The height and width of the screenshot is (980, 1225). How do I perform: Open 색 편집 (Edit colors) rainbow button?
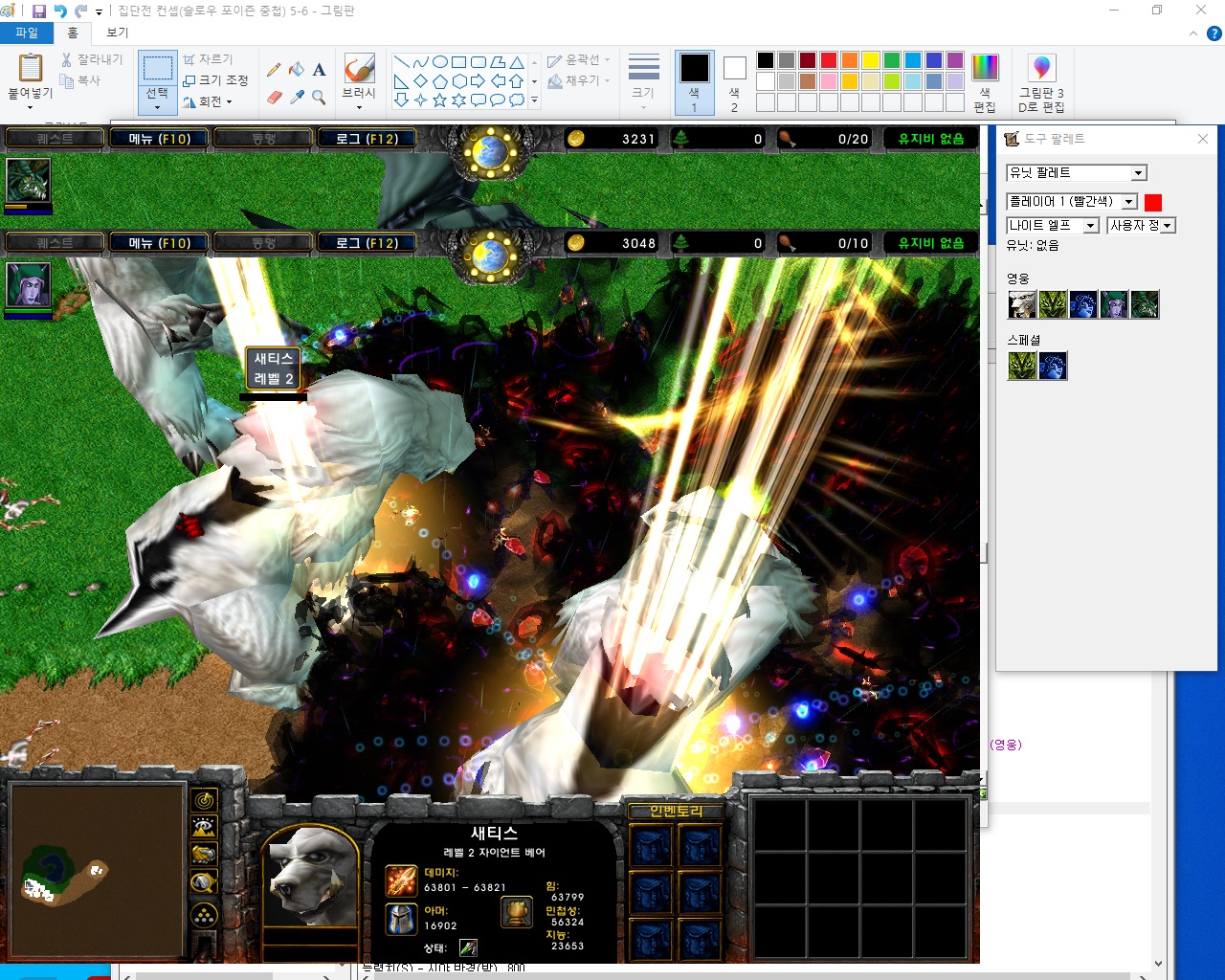pos(985,83)
